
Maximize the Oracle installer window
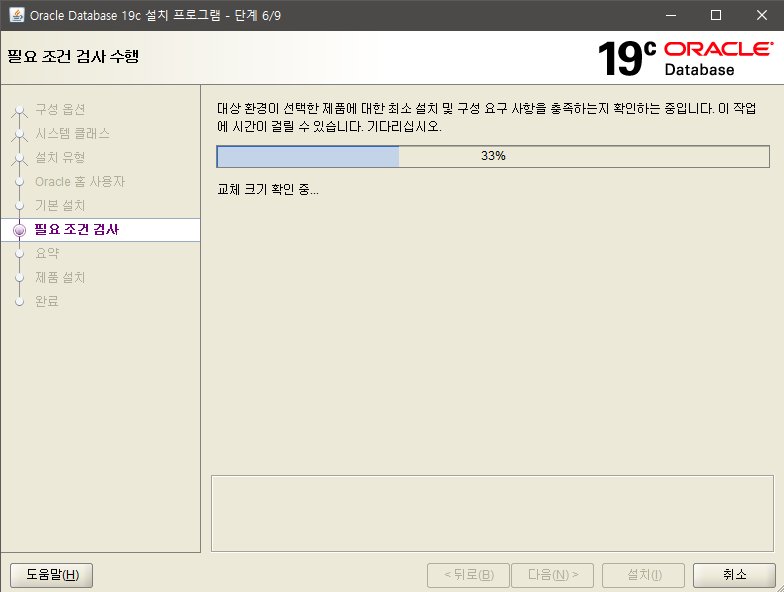pos(716,16)
